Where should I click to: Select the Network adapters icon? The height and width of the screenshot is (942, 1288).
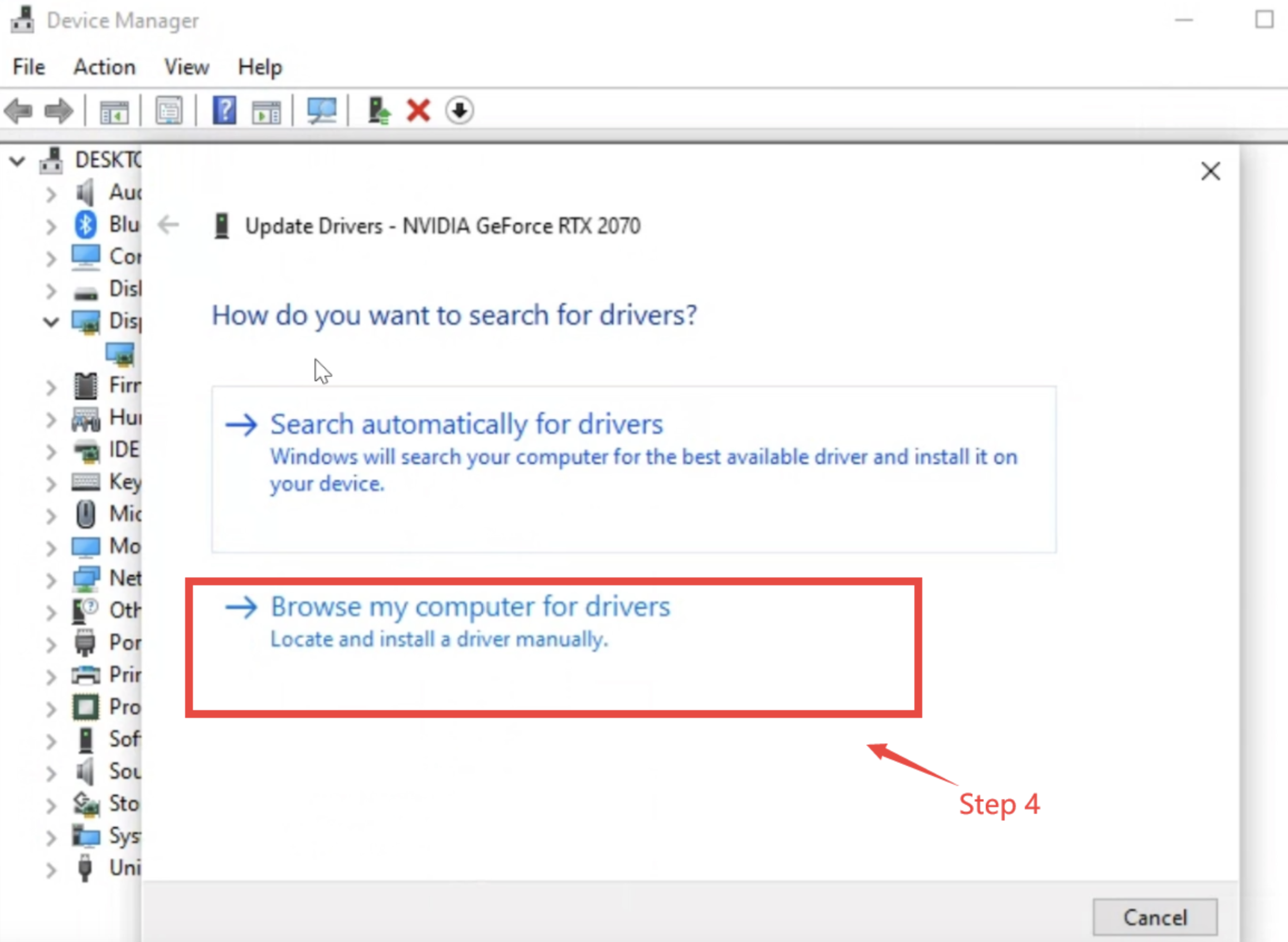click(x=86, y=578)
